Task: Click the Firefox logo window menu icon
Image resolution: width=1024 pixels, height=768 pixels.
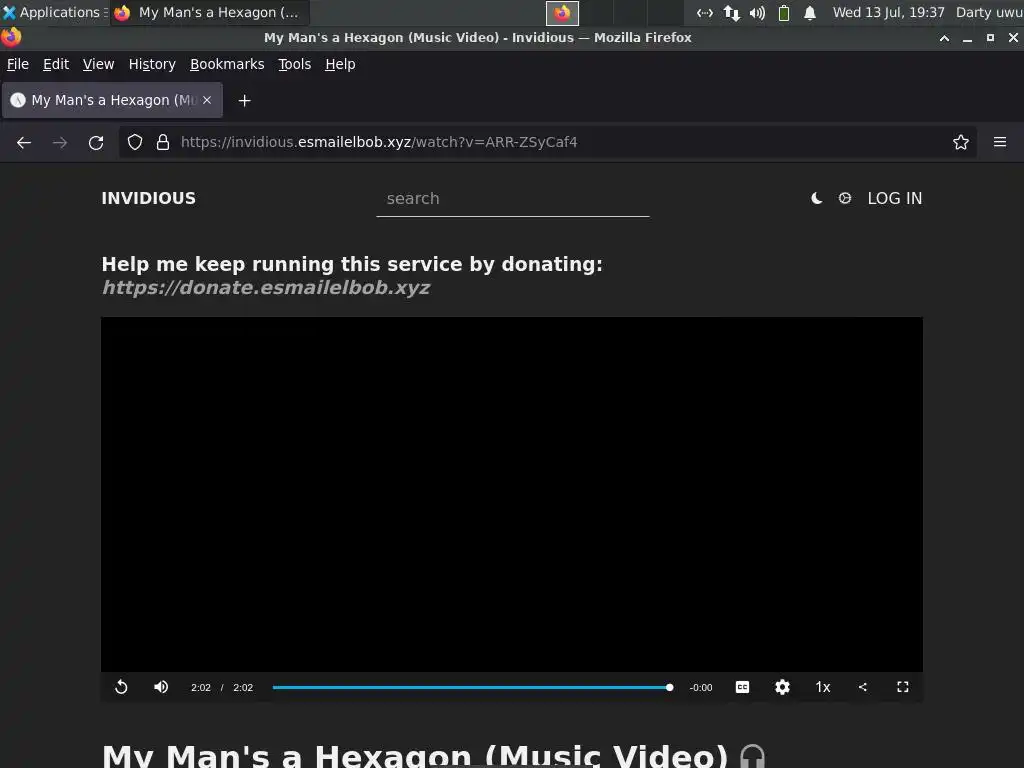Action: tap(11, 37)
